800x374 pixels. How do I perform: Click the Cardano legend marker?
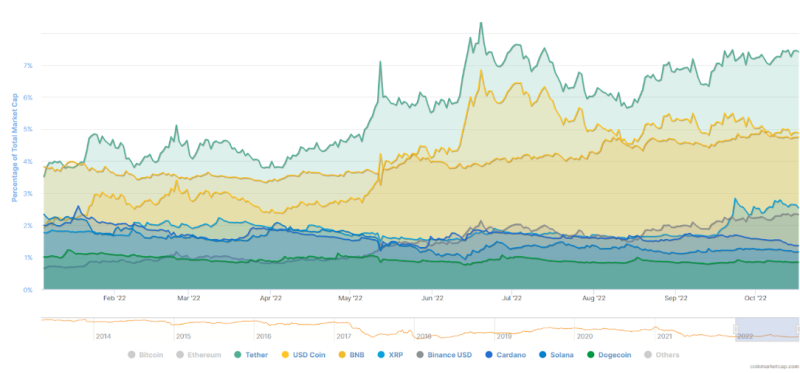(488, 355)
